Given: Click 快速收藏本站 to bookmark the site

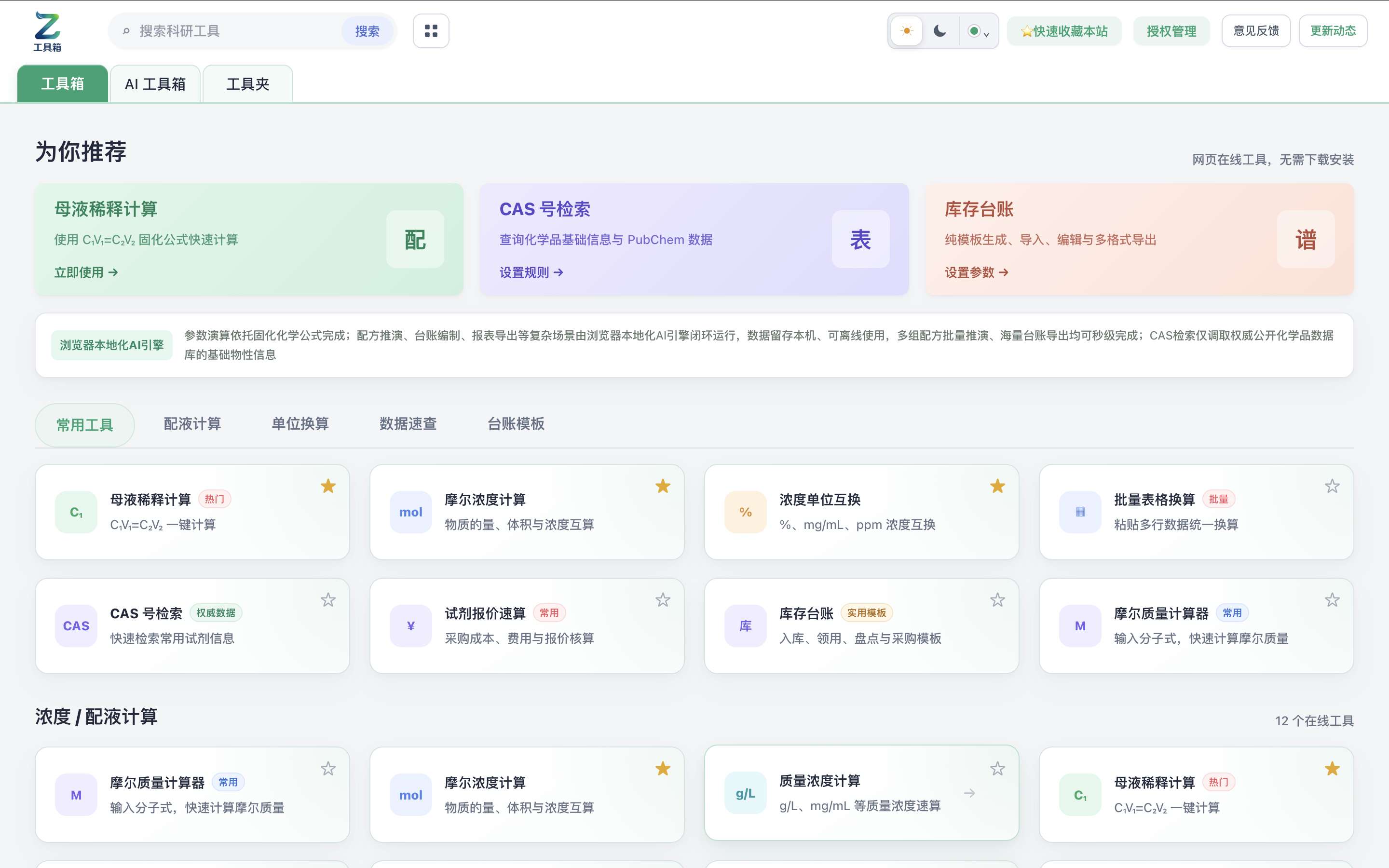Looking at the screenshot, I should [1064, 31].
